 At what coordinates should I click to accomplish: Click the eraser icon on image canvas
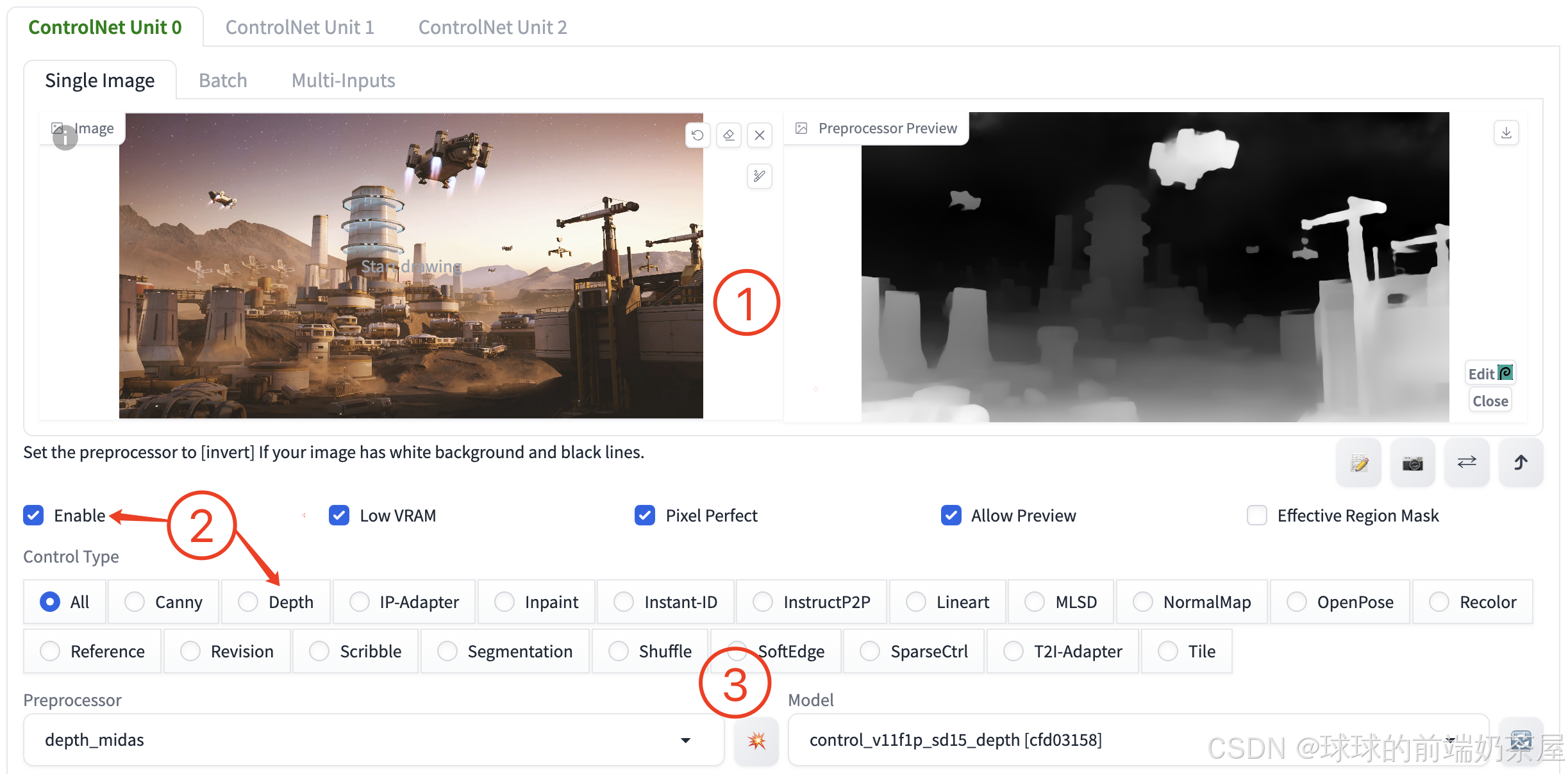click(729, 135)
